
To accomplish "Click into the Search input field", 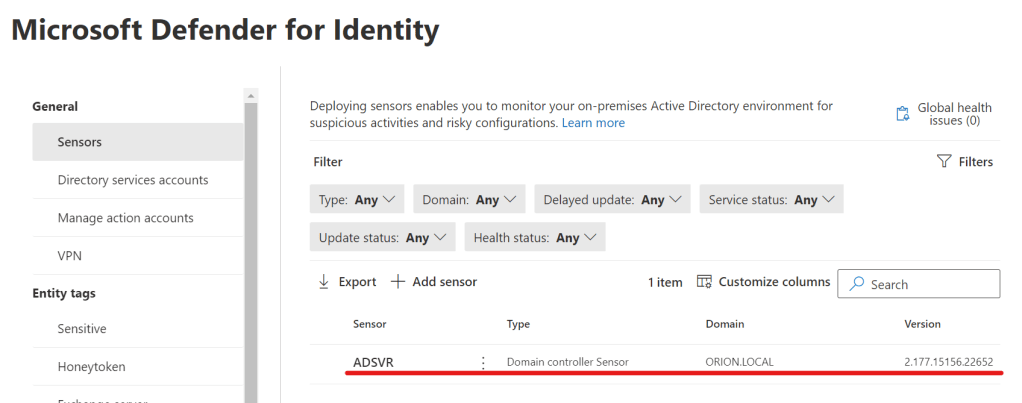I will point(930,284).
